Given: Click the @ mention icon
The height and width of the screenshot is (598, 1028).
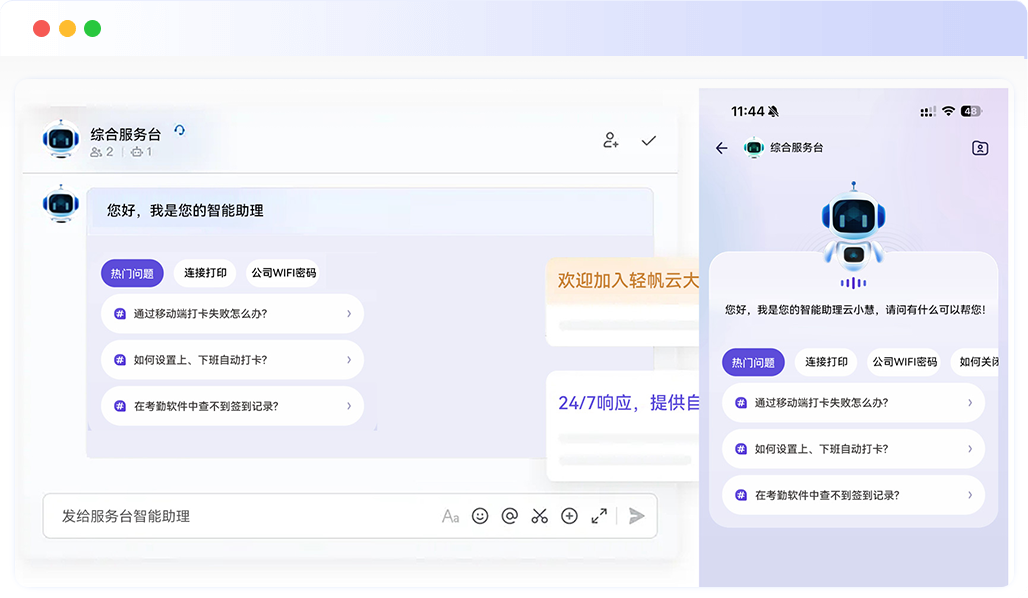Looking at the screenshot, I should coord(509,516).
